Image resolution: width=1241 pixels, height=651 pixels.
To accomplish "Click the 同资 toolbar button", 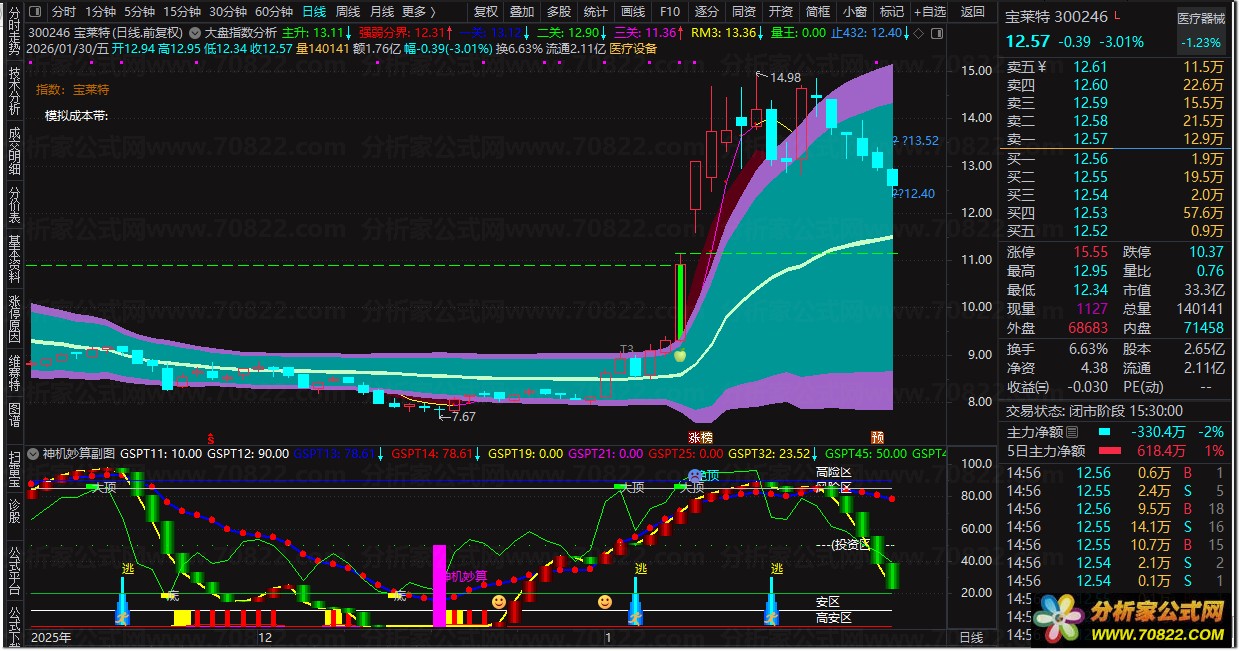I will [744, 12].
